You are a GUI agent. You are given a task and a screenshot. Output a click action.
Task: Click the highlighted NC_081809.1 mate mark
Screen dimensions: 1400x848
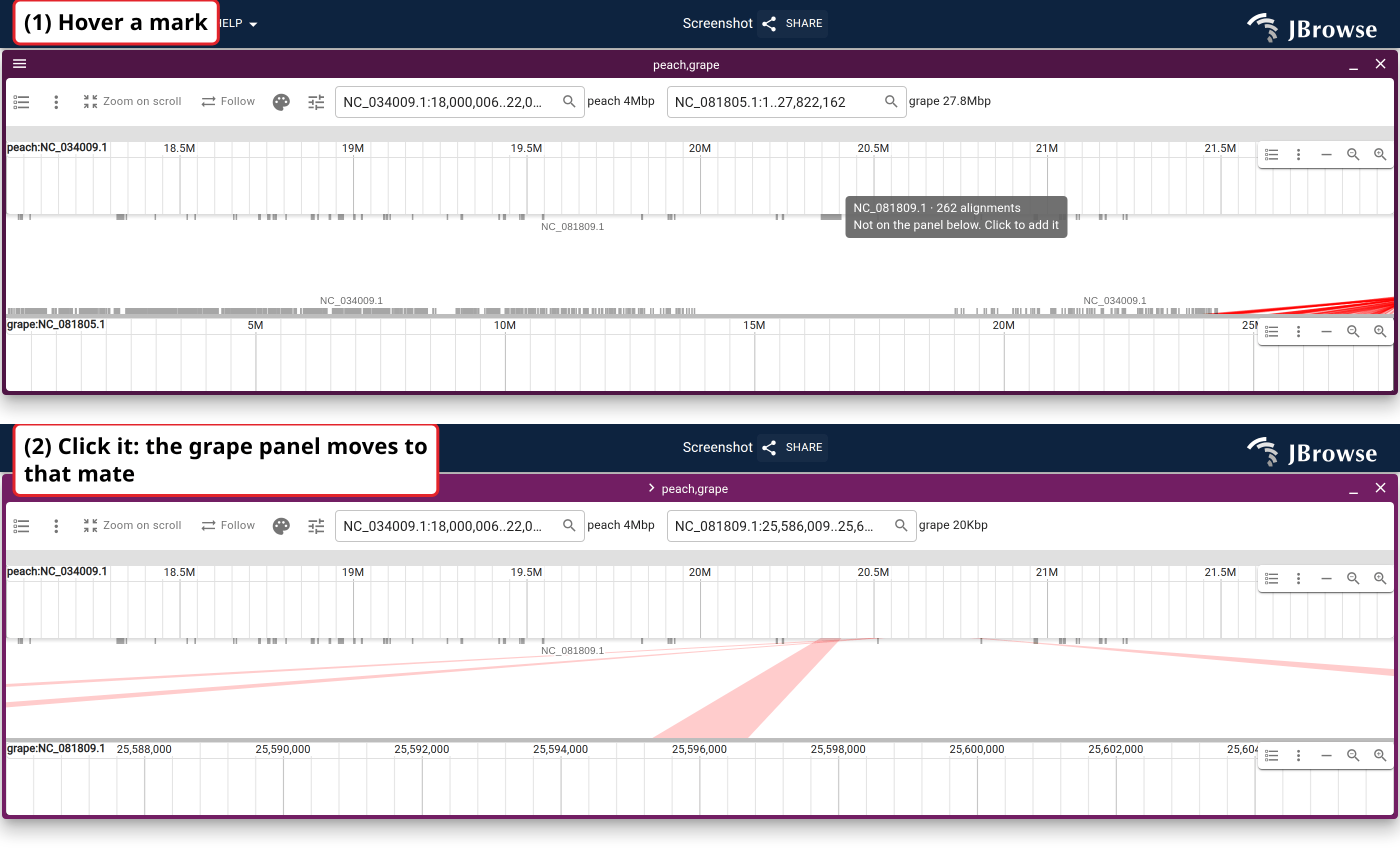click(x=830, y=216)
